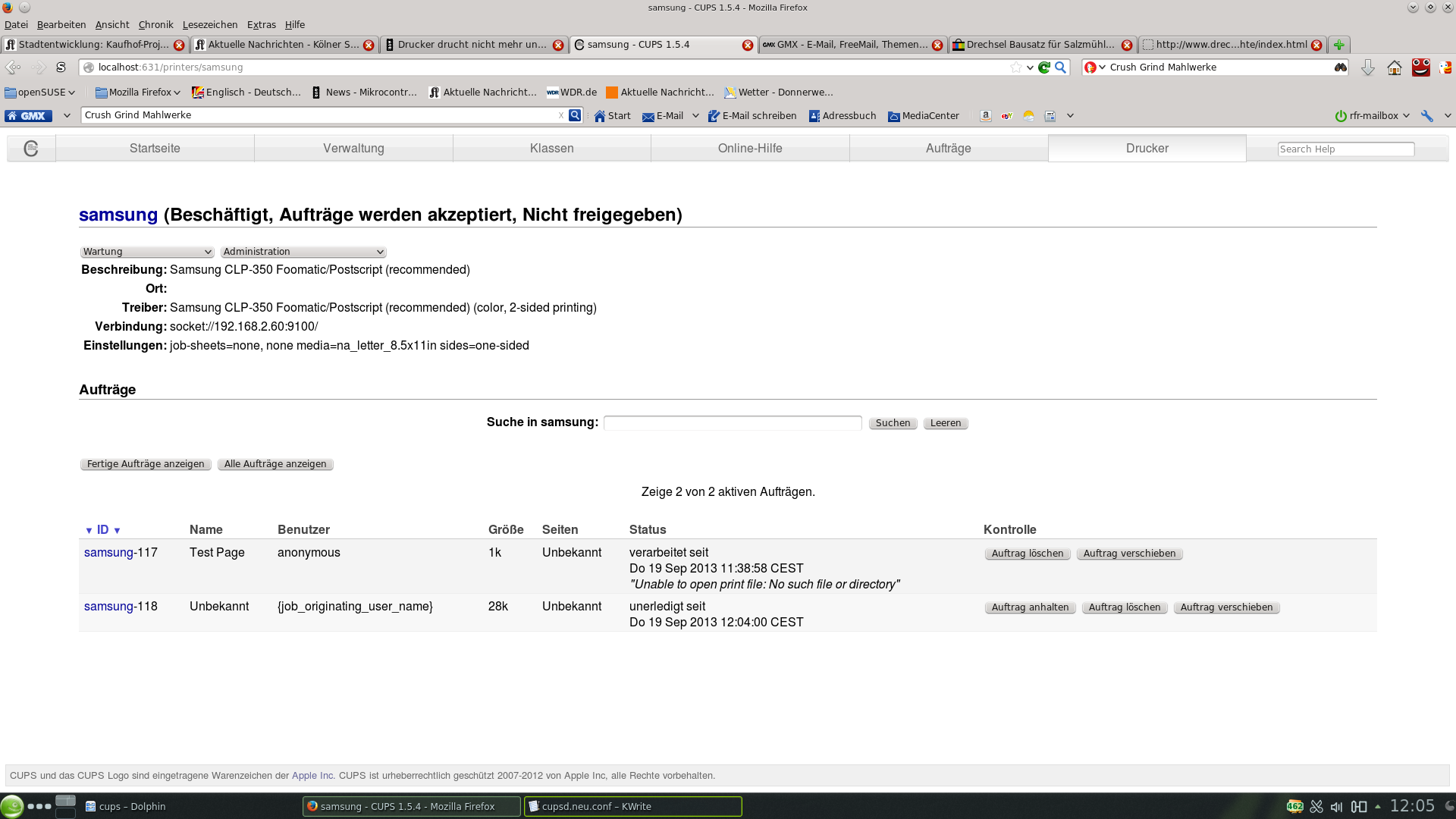Image resolution: width=1456 pixels, height=819 pixels.
Task: Click the Leeren button
Action: [946, 423]
